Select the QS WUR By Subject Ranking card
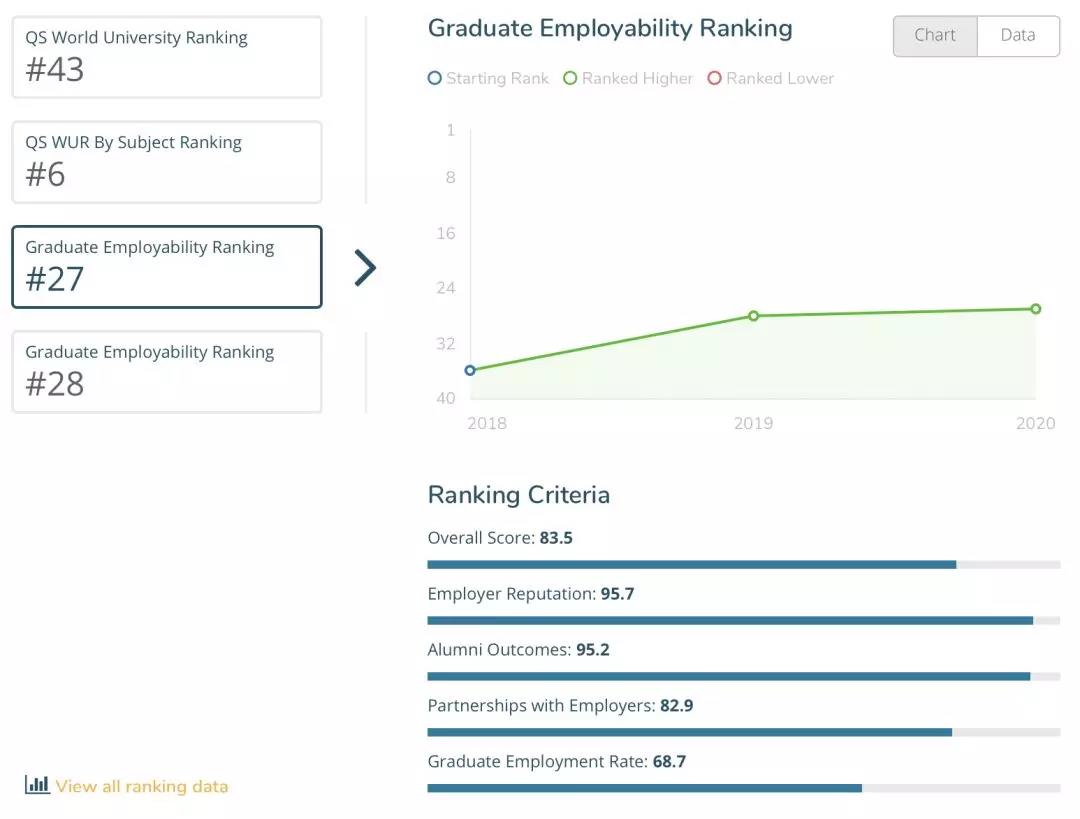Image resolution: width=1080 pixels, height=819 pixels. click(167, 162)
